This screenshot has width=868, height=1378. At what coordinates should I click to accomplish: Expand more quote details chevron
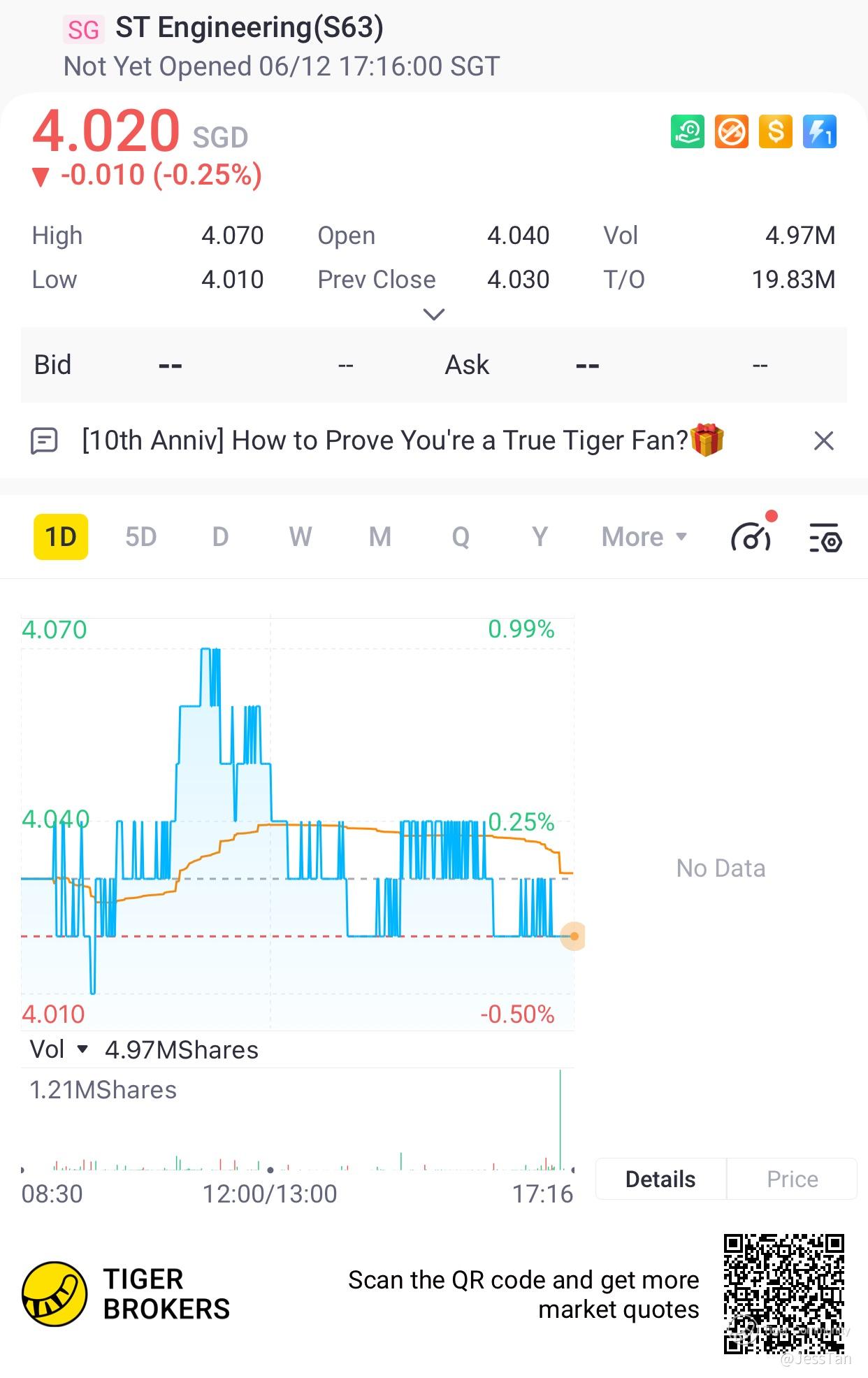434,315
